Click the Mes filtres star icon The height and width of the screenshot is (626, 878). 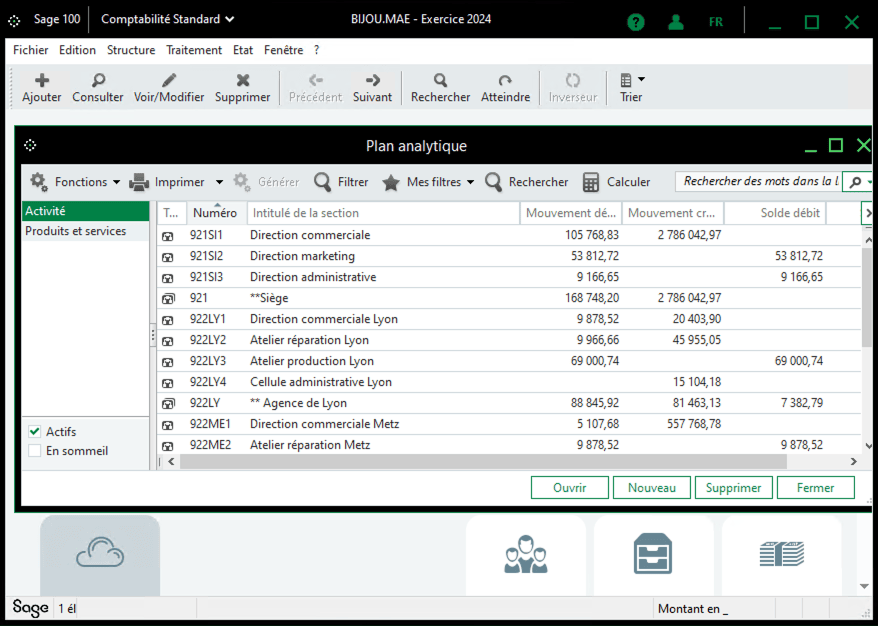pyautogui.click(x=391, y=183)
